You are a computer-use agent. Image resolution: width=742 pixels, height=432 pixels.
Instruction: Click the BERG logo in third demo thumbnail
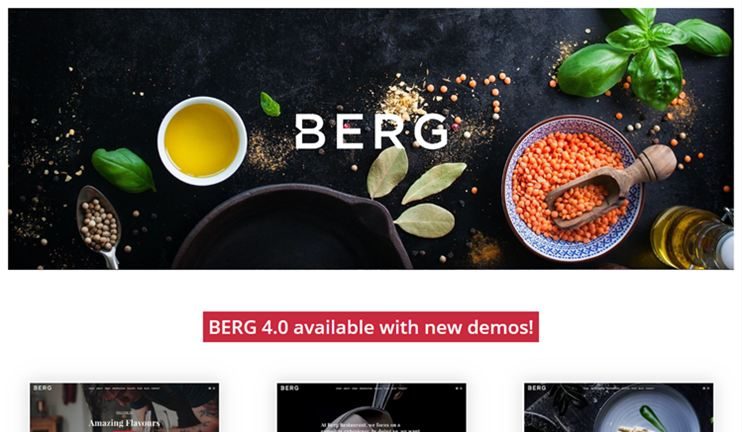[537, 388]
